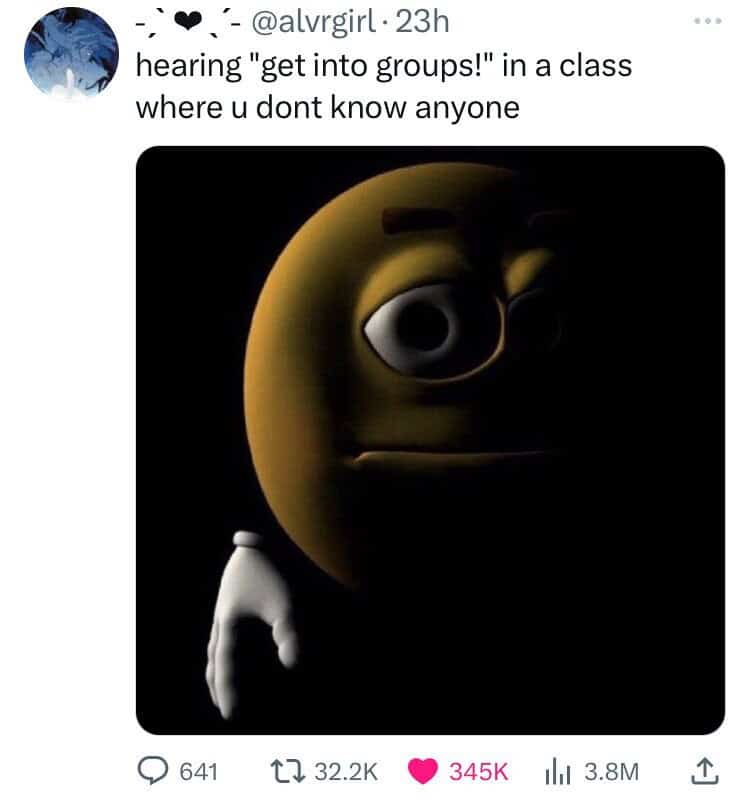Screen dimensions: 750x801
Task: Click the white gloved hand in image
Action: click(250, 624)
